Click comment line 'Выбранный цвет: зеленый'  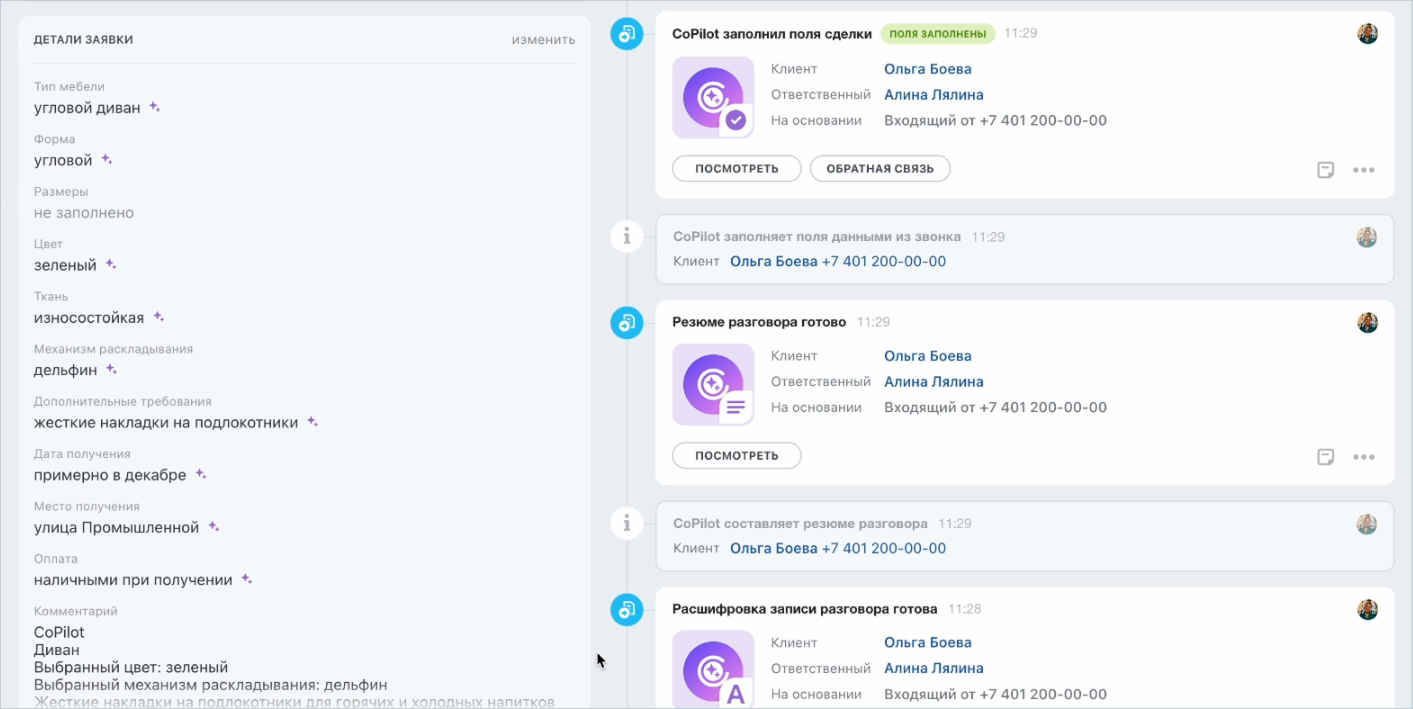point(131,667)
